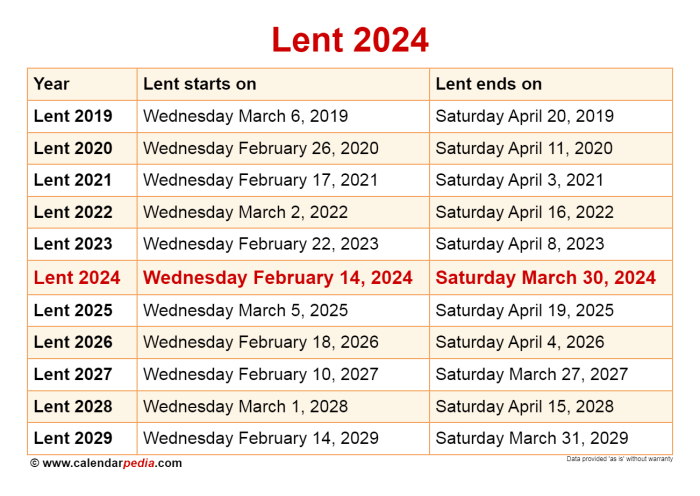This screenshot has width=700, height=496.
Task: Click the red Saturday March 30, 2024 cell
Action: pyautogui.click(x=546, y=278)
